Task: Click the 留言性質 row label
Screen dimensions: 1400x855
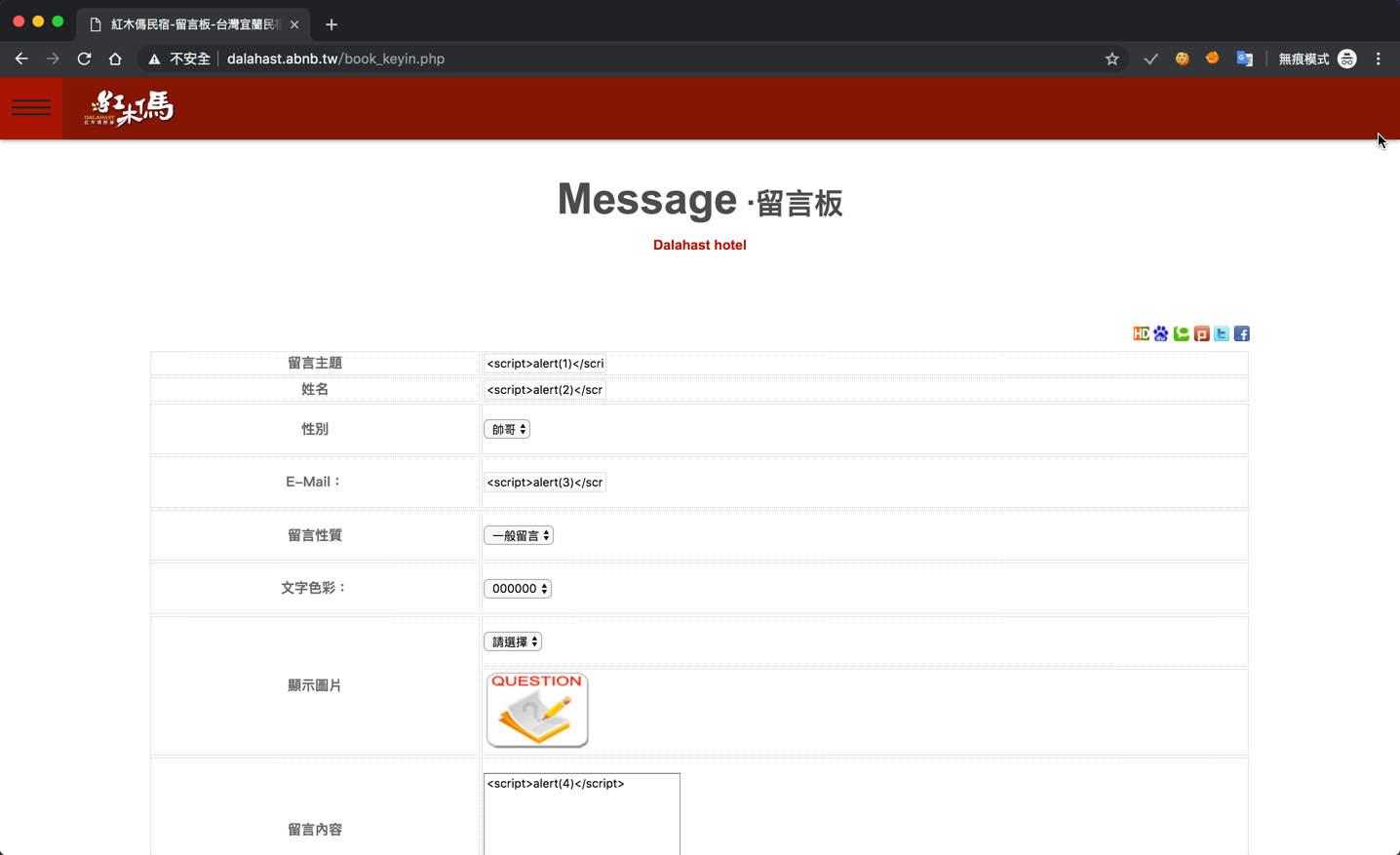Action: [315, 535]
